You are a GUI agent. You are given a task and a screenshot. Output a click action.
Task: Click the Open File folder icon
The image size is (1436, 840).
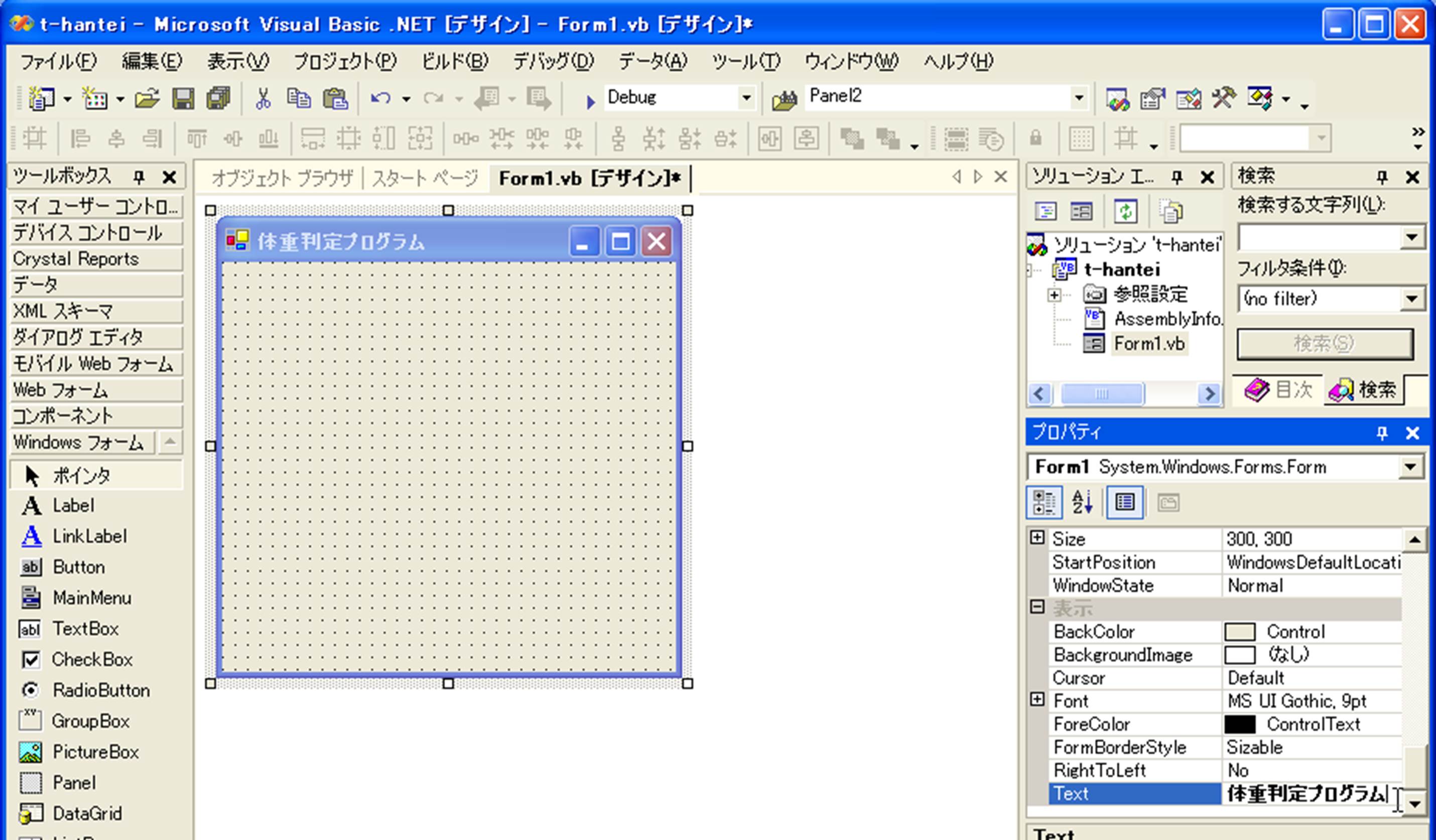pos(147,98)
